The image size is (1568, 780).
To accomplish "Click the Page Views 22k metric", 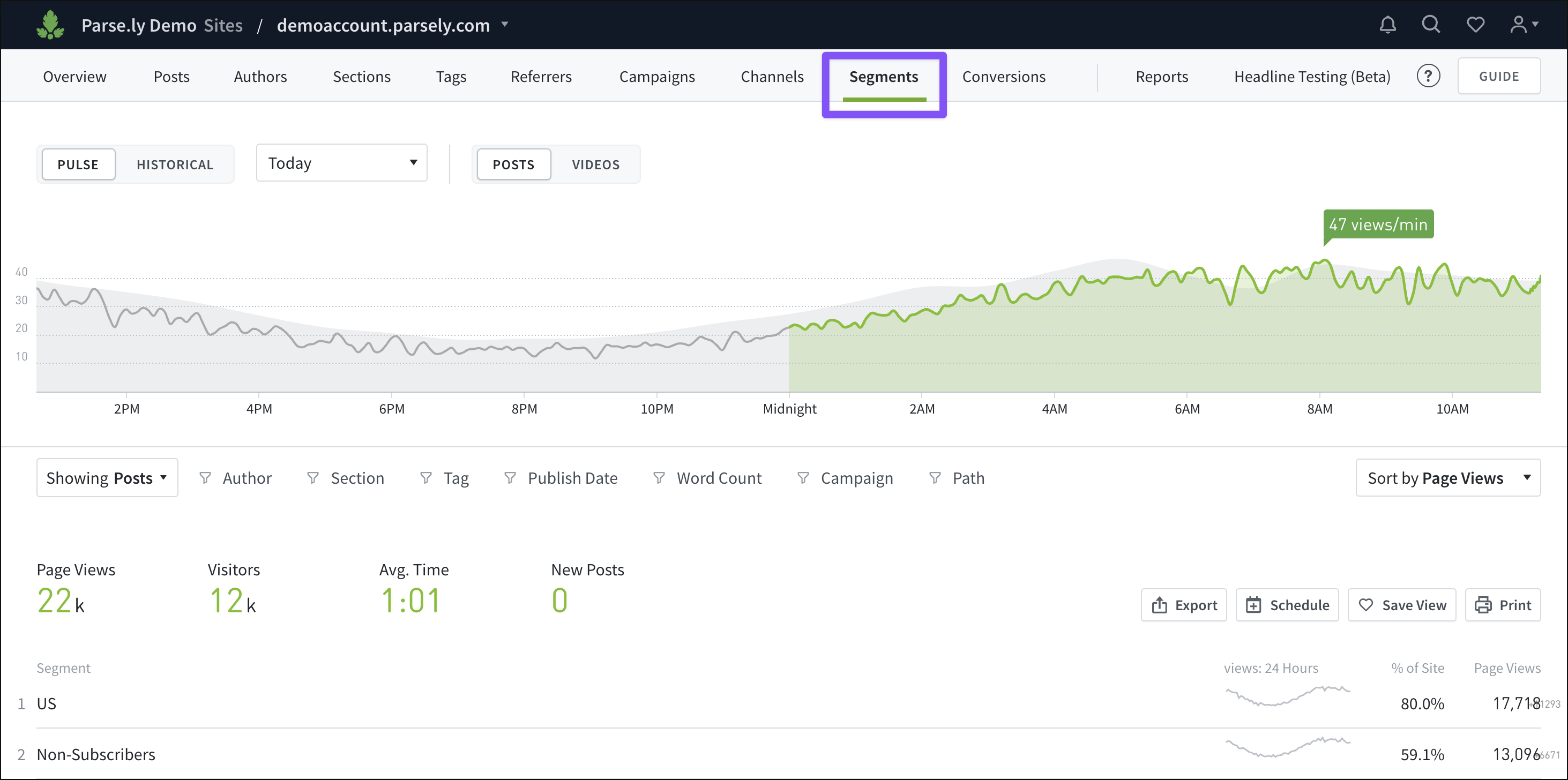I will coord(76,589).
